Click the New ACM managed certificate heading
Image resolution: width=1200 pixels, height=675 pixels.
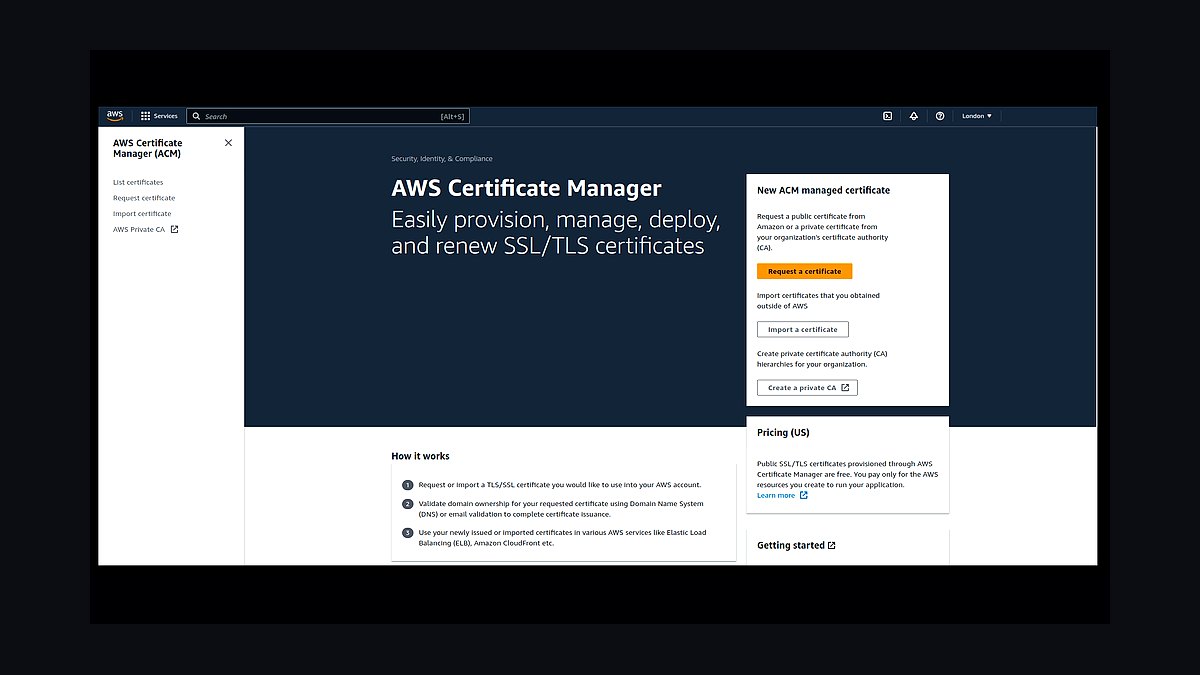tap(823, 190)
